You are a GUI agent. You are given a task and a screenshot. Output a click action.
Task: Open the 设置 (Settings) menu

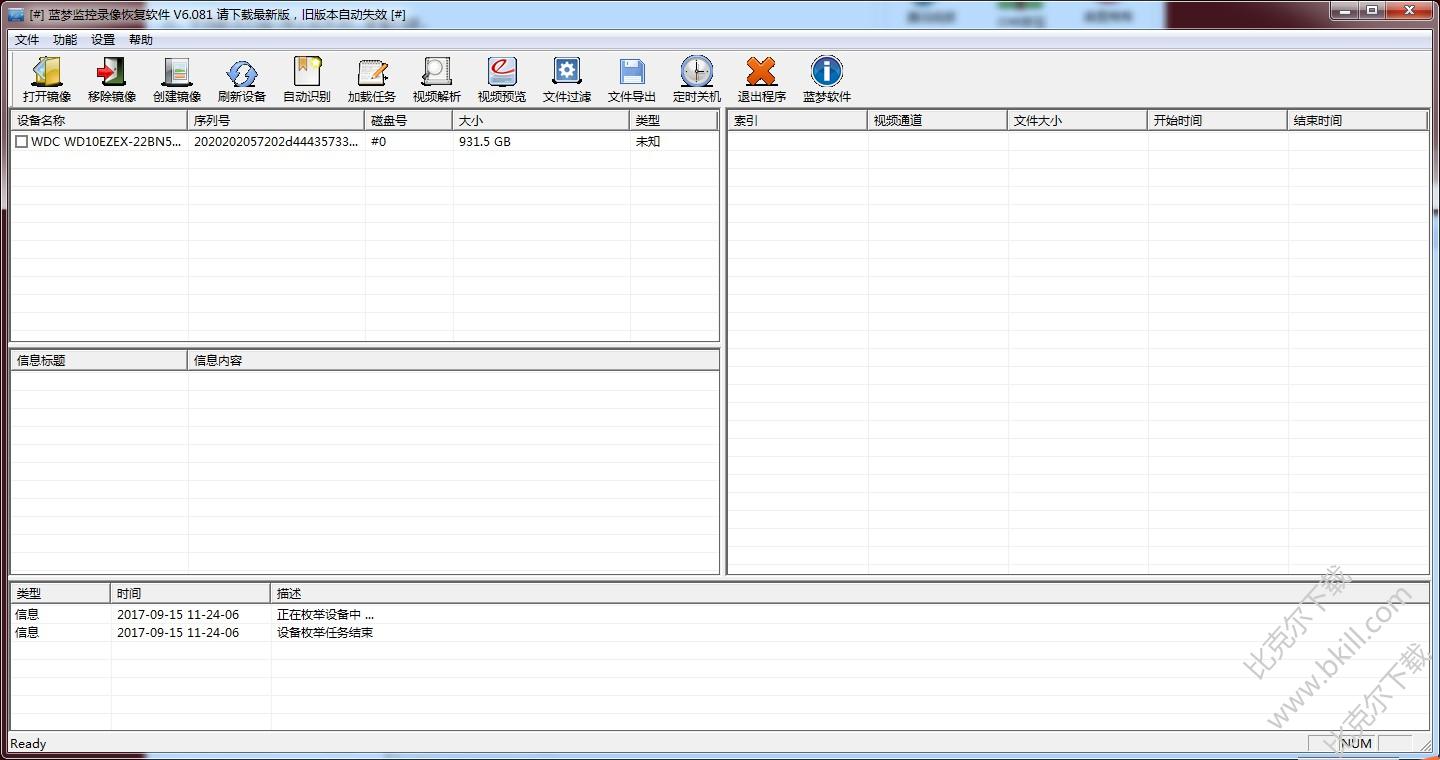pyautogui.click(x=103, y=40)
